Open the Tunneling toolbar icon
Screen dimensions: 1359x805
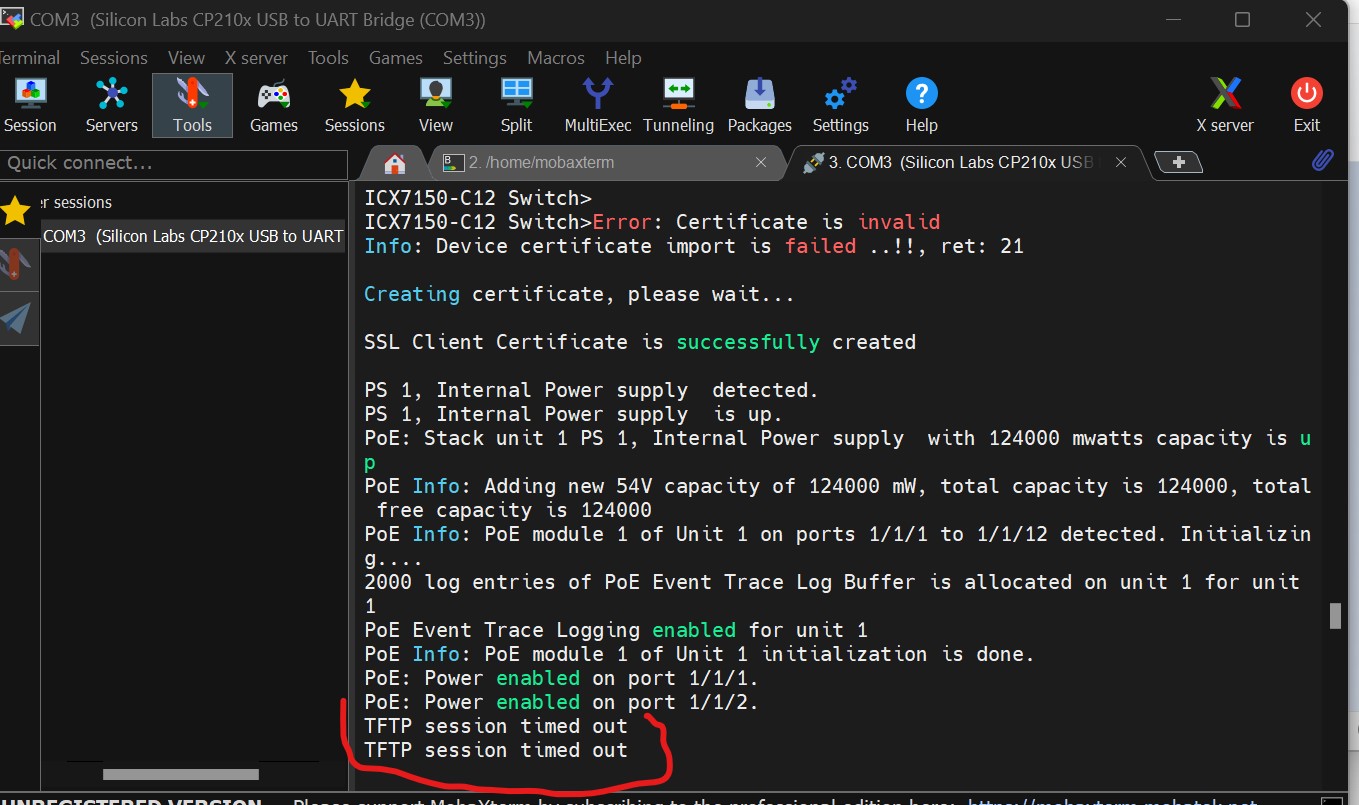click(679, 105)
